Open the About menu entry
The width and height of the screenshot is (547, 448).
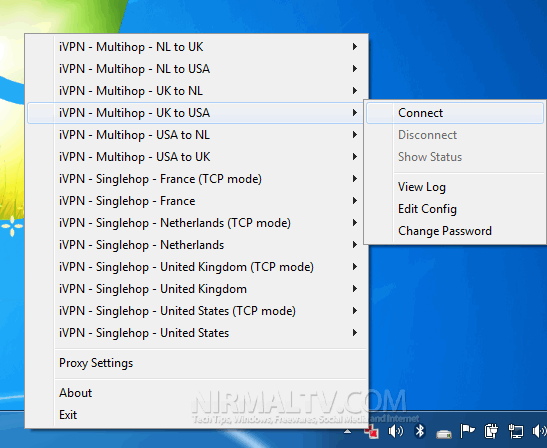pos(197,393)
